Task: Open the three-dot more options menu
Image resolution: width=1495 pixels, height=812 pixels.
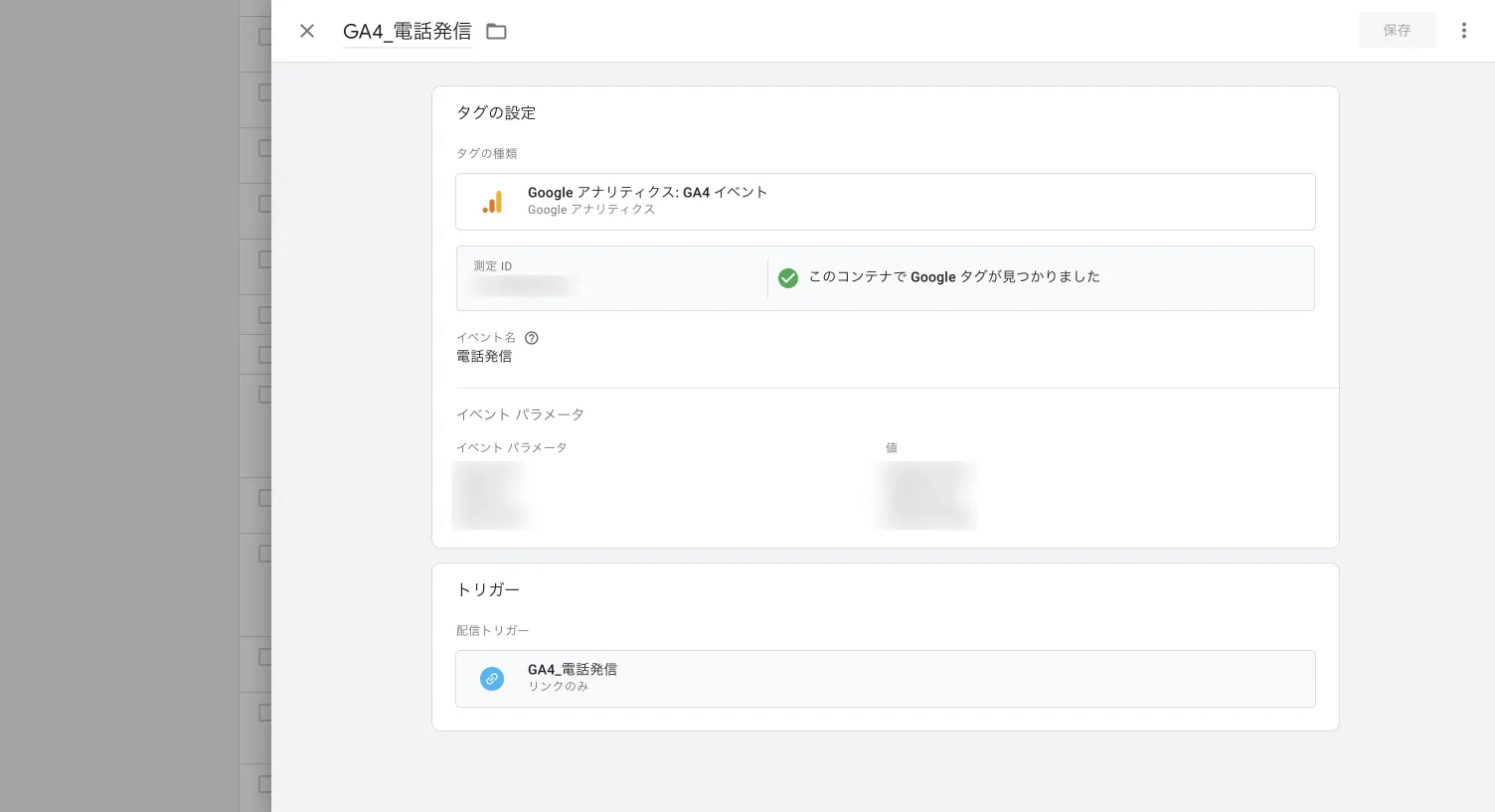Action: click(1463, 31)
